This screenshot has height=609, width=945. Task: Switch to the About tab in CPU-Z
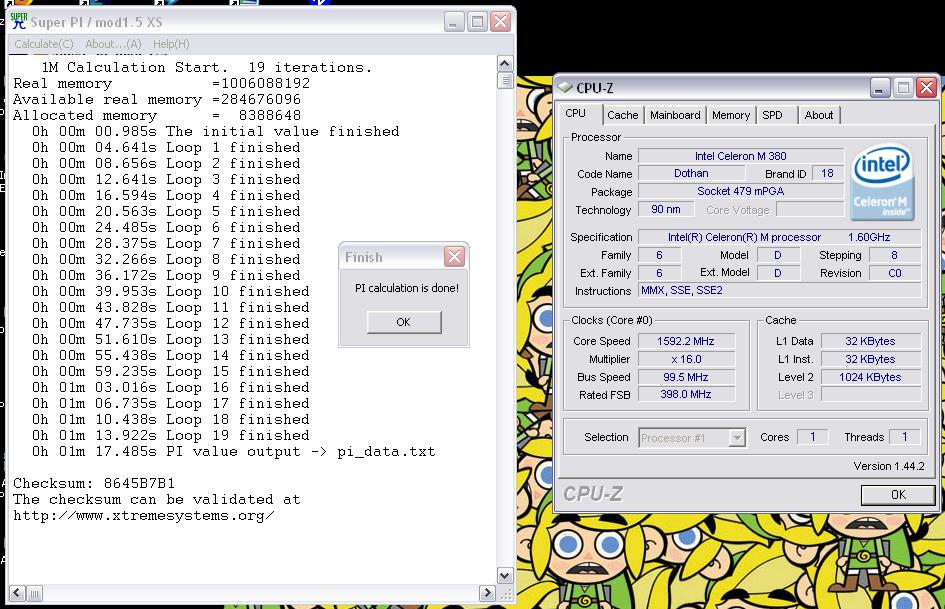[818, 115]
